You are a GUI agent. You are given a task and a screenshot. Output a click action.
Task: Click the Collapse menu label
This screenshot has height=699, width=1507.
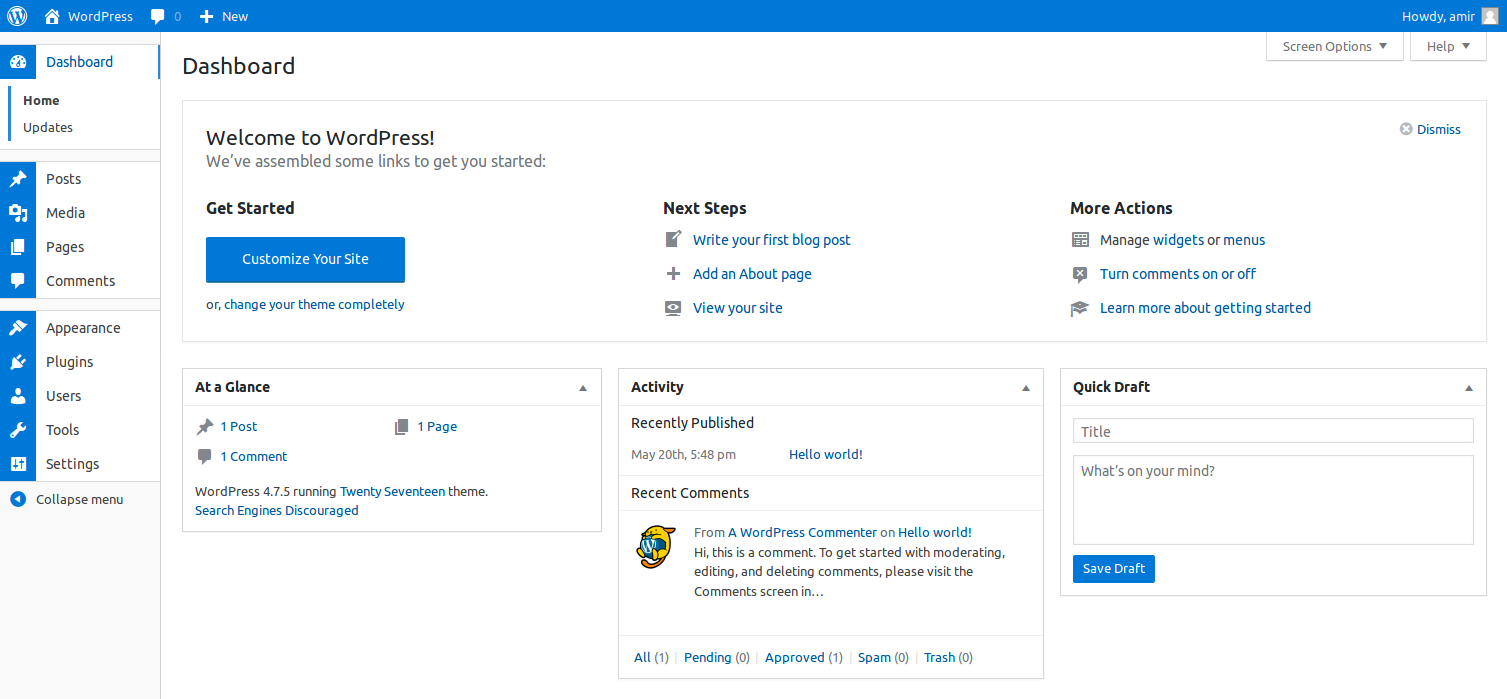click(x=80, y=499)
